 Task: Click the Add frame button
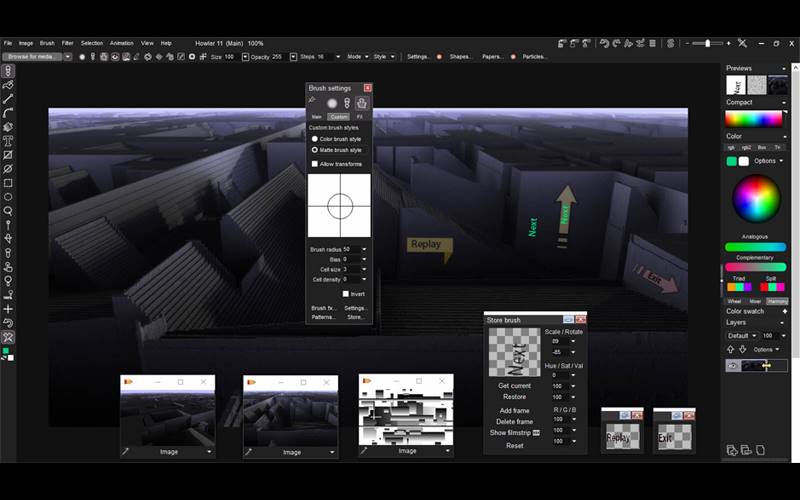tap(514, 411)
